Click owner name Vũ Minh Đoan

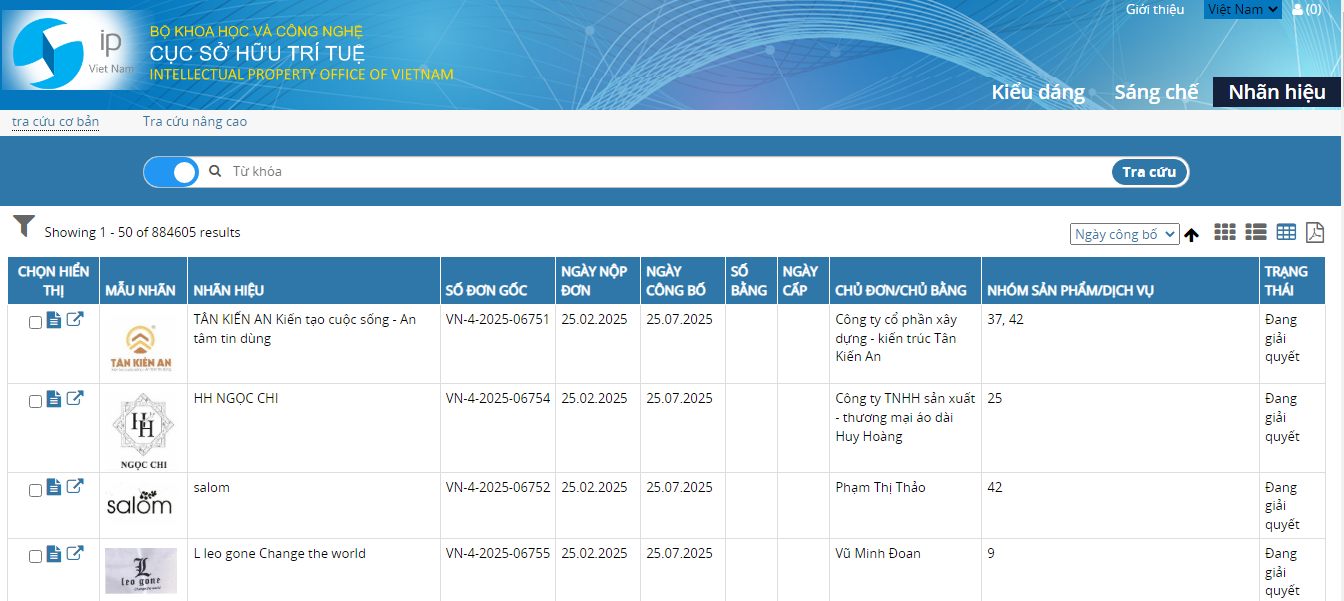click(x=878, y=554)
